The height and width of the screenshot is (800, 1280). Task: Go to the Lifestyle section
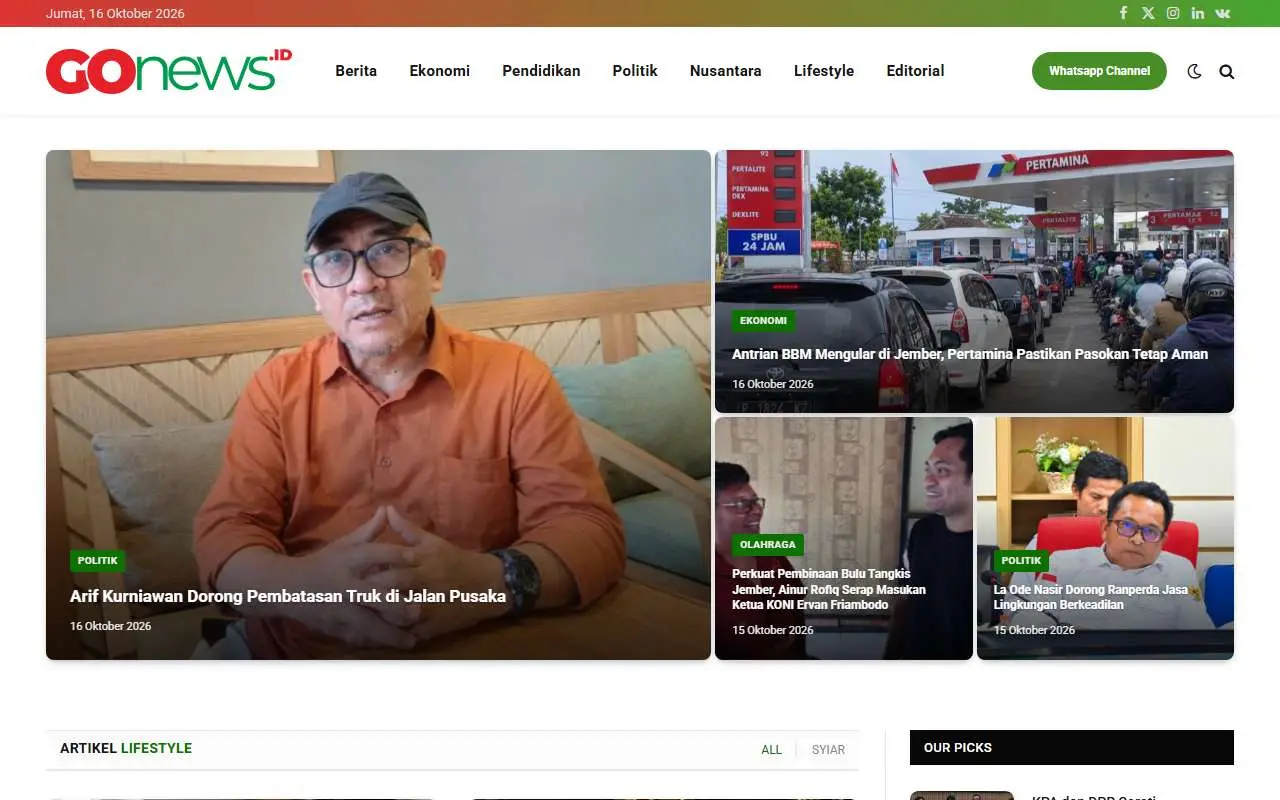824,71
